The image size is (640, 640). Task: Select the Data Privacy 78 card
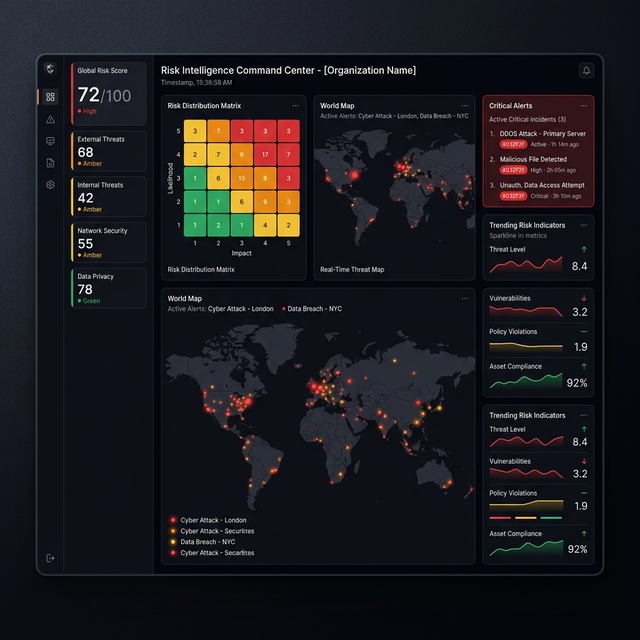coord(109,288)
